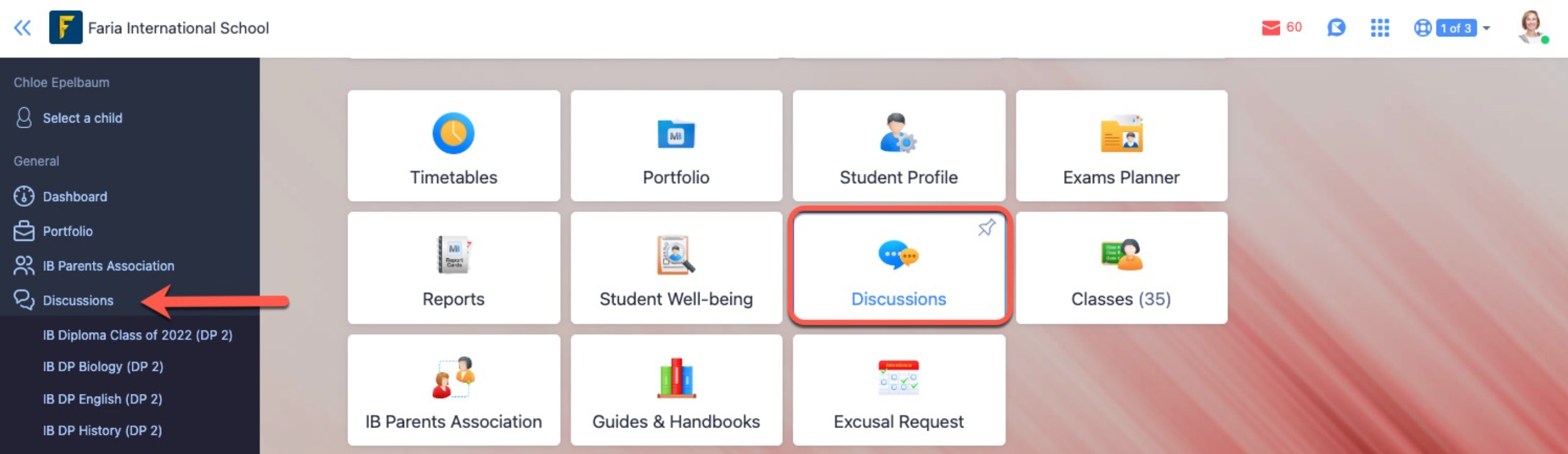The image size is (1568, 454).
Task: Open the Classes (35) tile
Action: click(x=1121, y=267)
